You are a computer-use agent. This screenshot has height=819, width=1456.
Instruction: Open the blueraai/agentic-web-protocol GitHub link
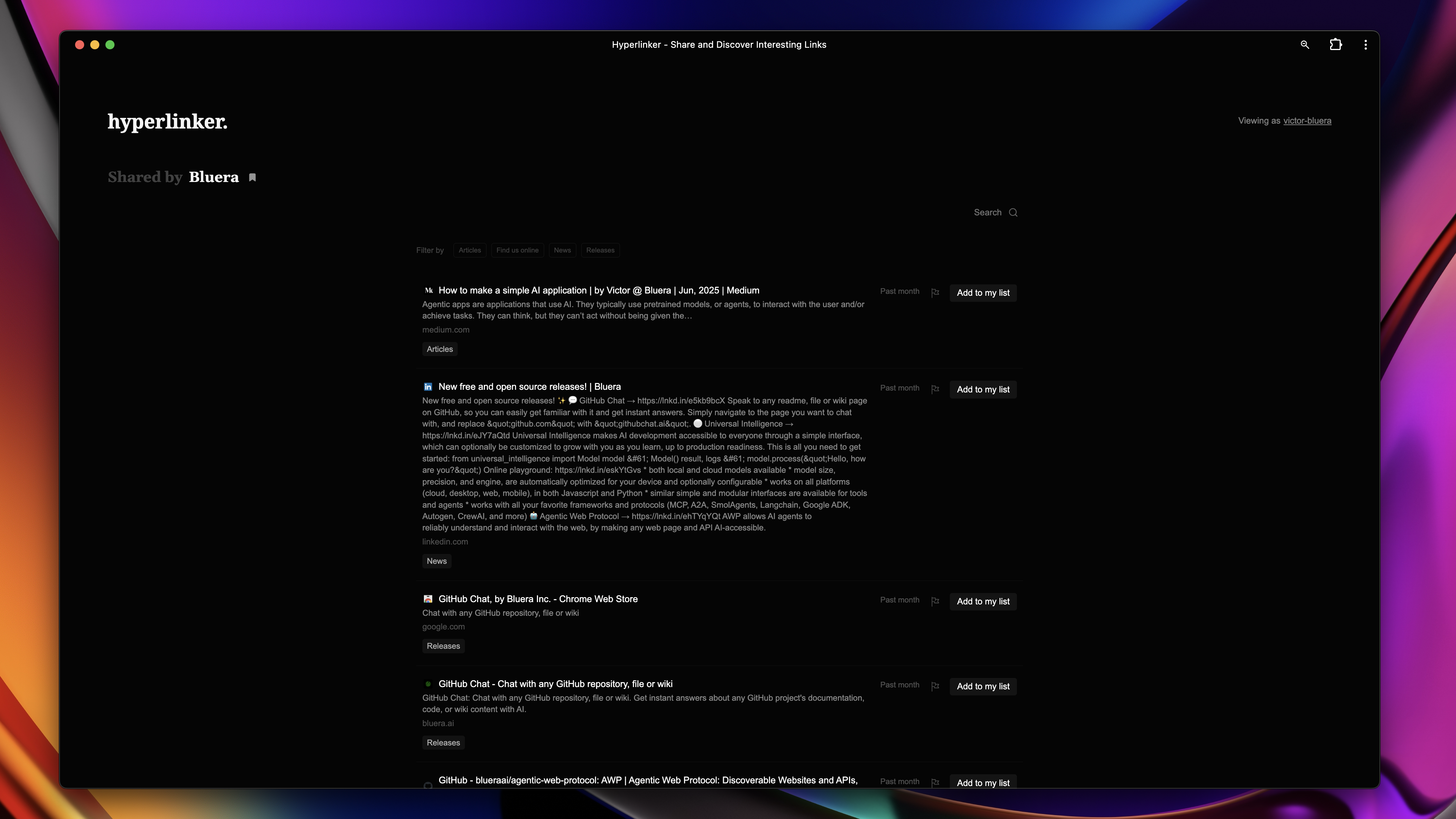648,781
